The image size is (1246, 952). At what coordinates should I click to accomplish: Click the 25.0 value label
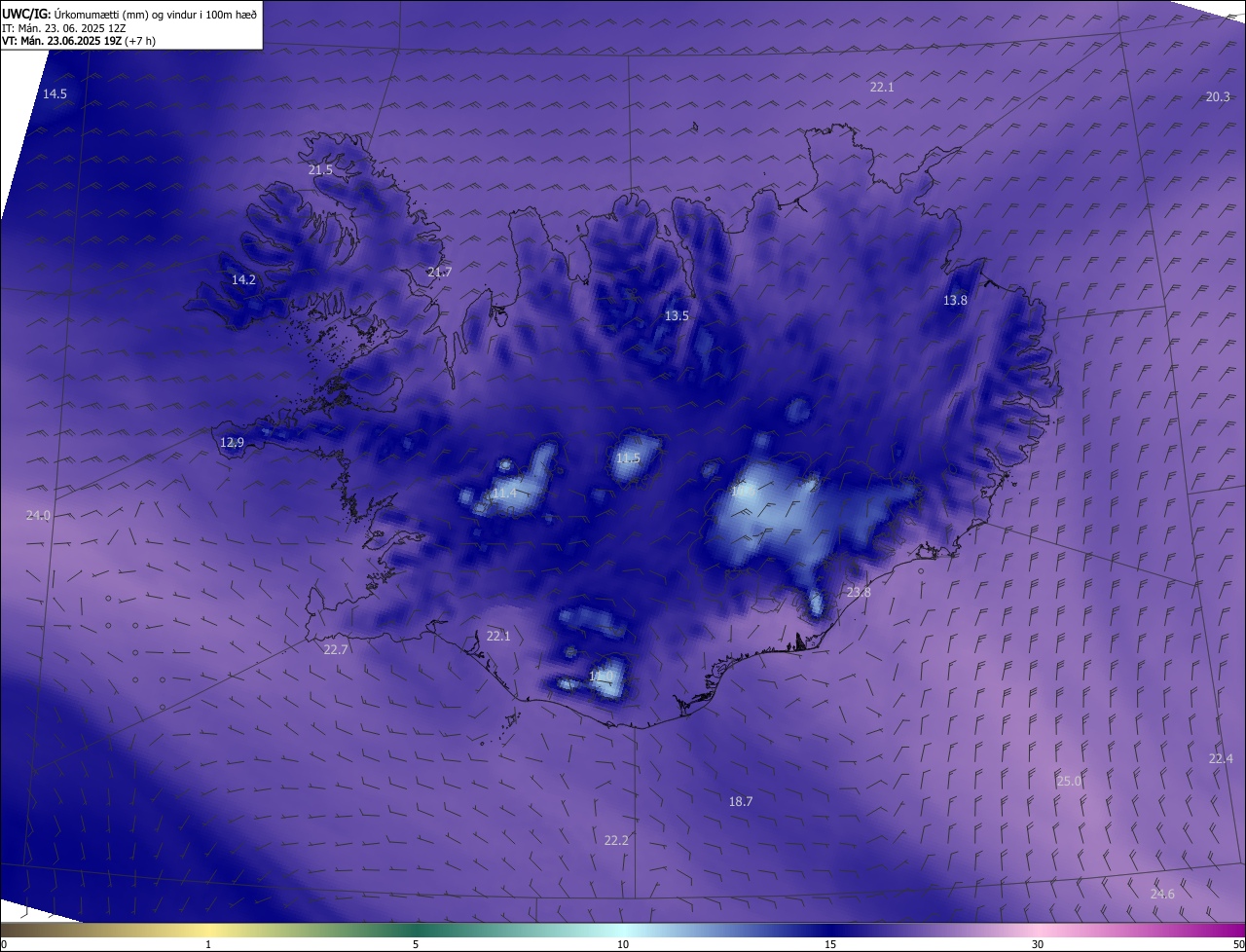click(x=1069, y=781)
